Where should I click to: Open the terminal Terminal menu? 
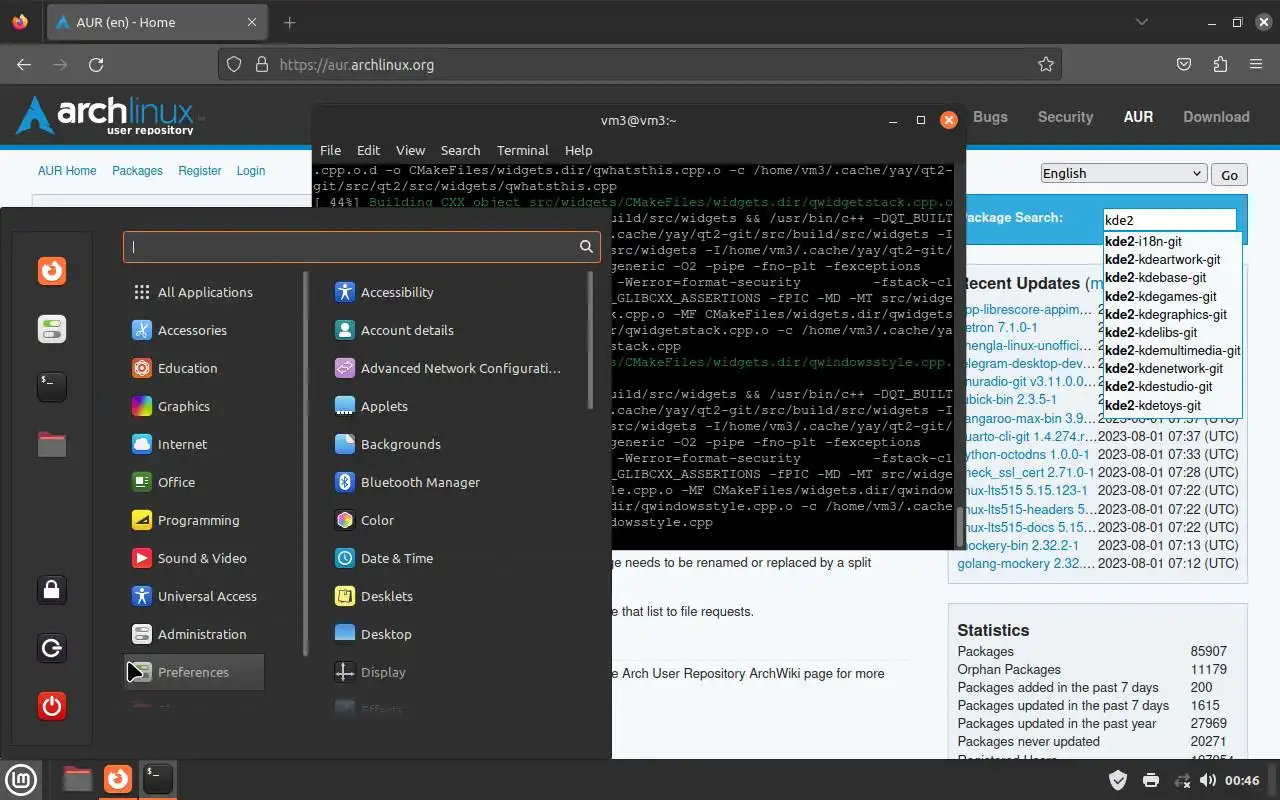(522, 150)
